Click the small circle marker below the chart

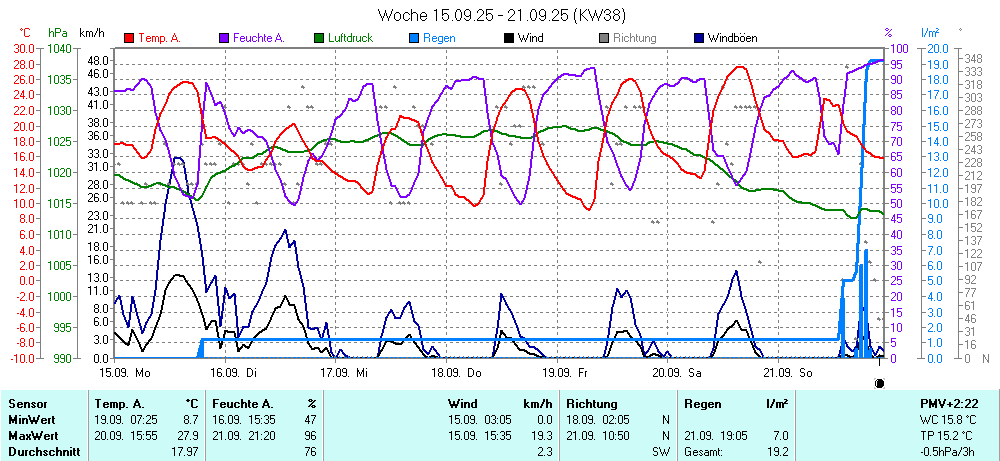[879, 382]
